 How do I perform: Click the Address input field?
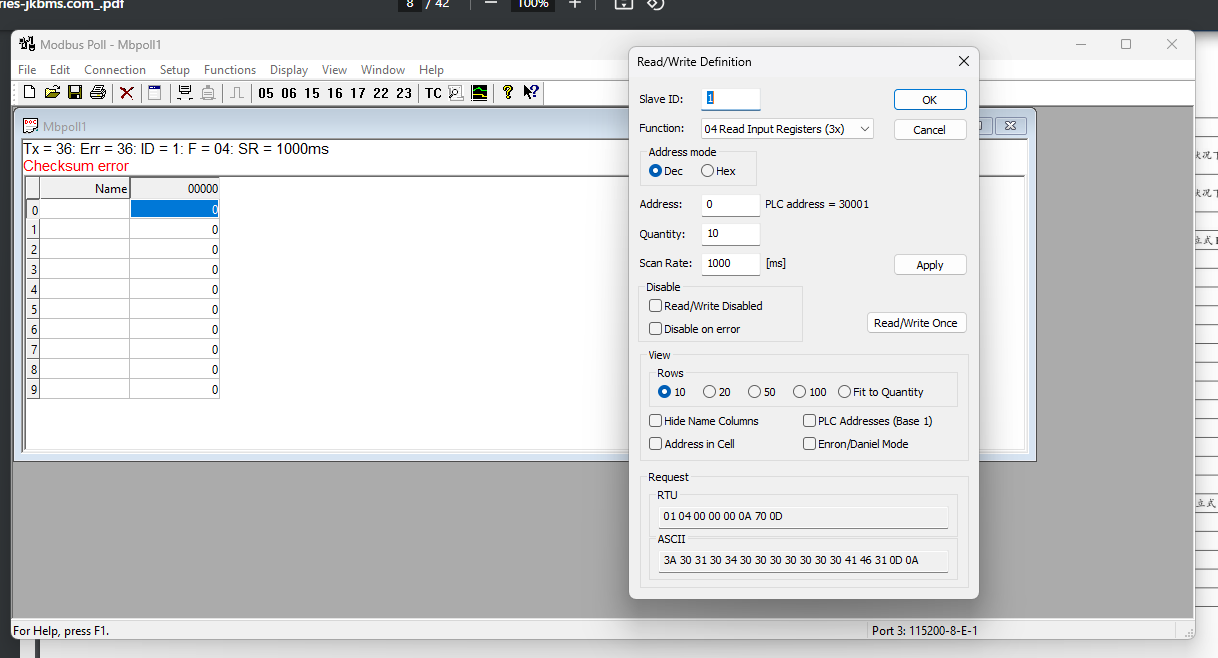click(x=730, y=204)
